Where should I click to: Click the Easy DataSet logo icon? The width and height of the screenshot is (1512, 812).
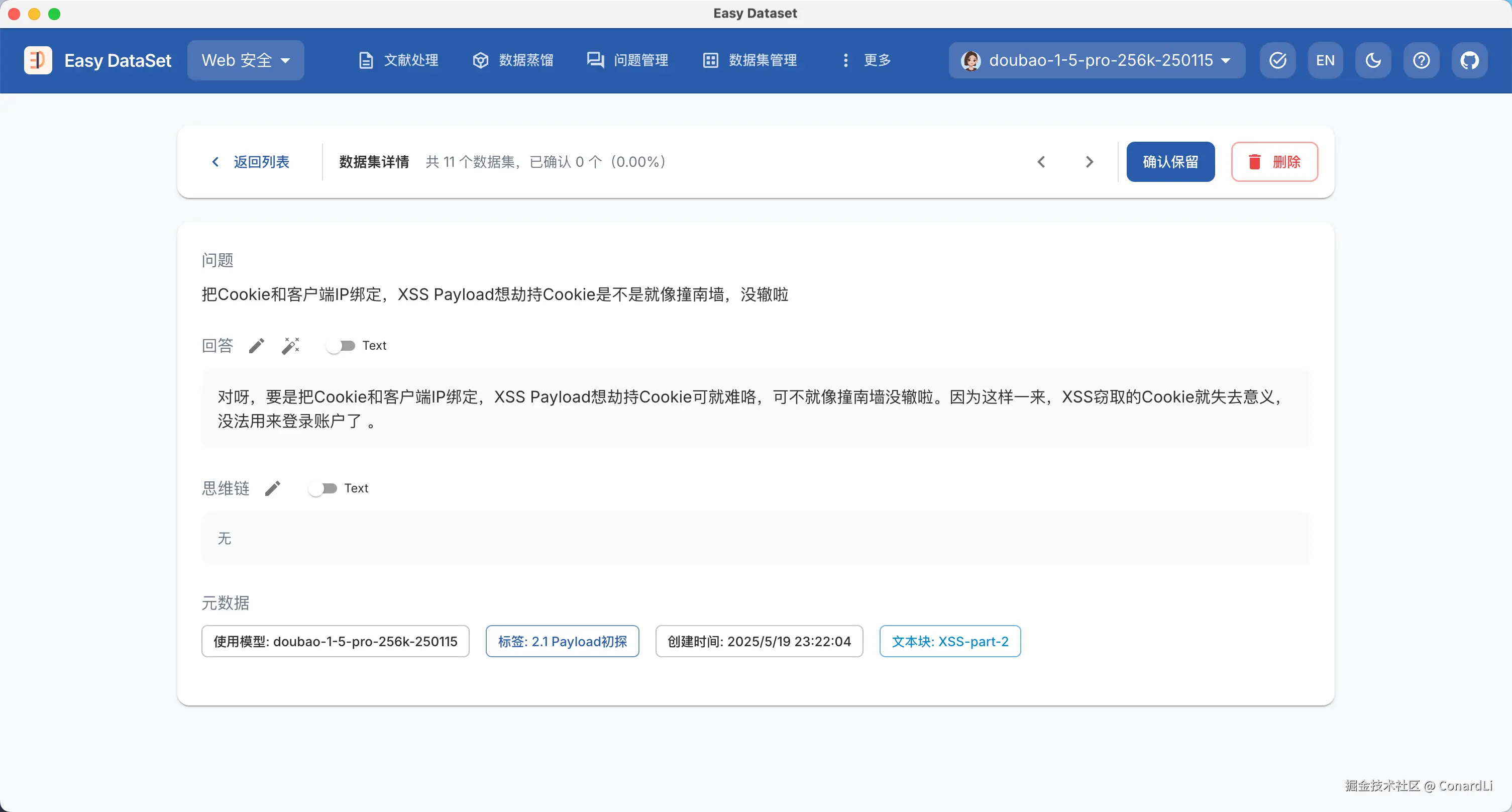[38, 60]
